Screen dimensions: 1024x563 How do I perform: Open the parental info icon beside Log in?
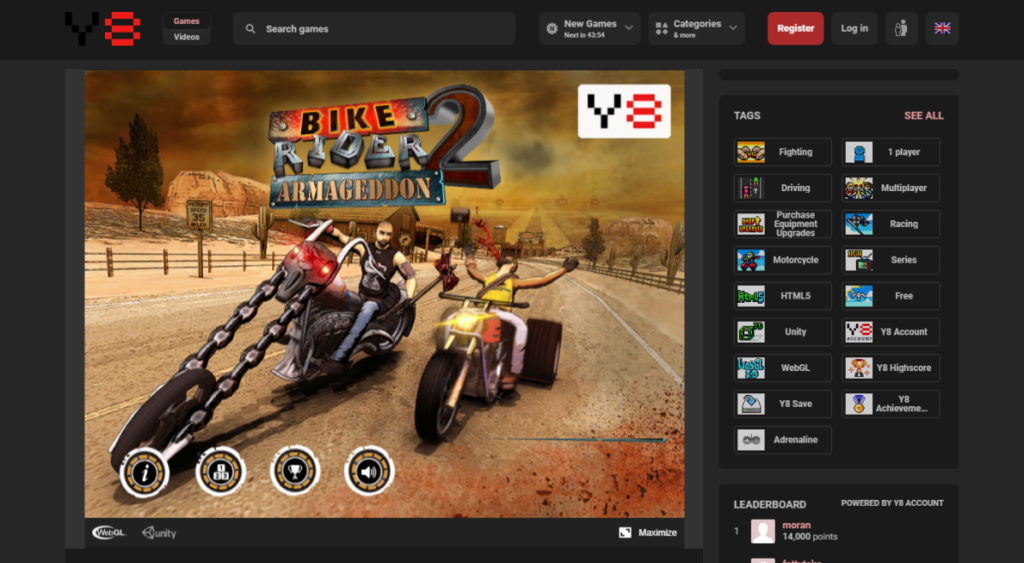click(901, 28)
